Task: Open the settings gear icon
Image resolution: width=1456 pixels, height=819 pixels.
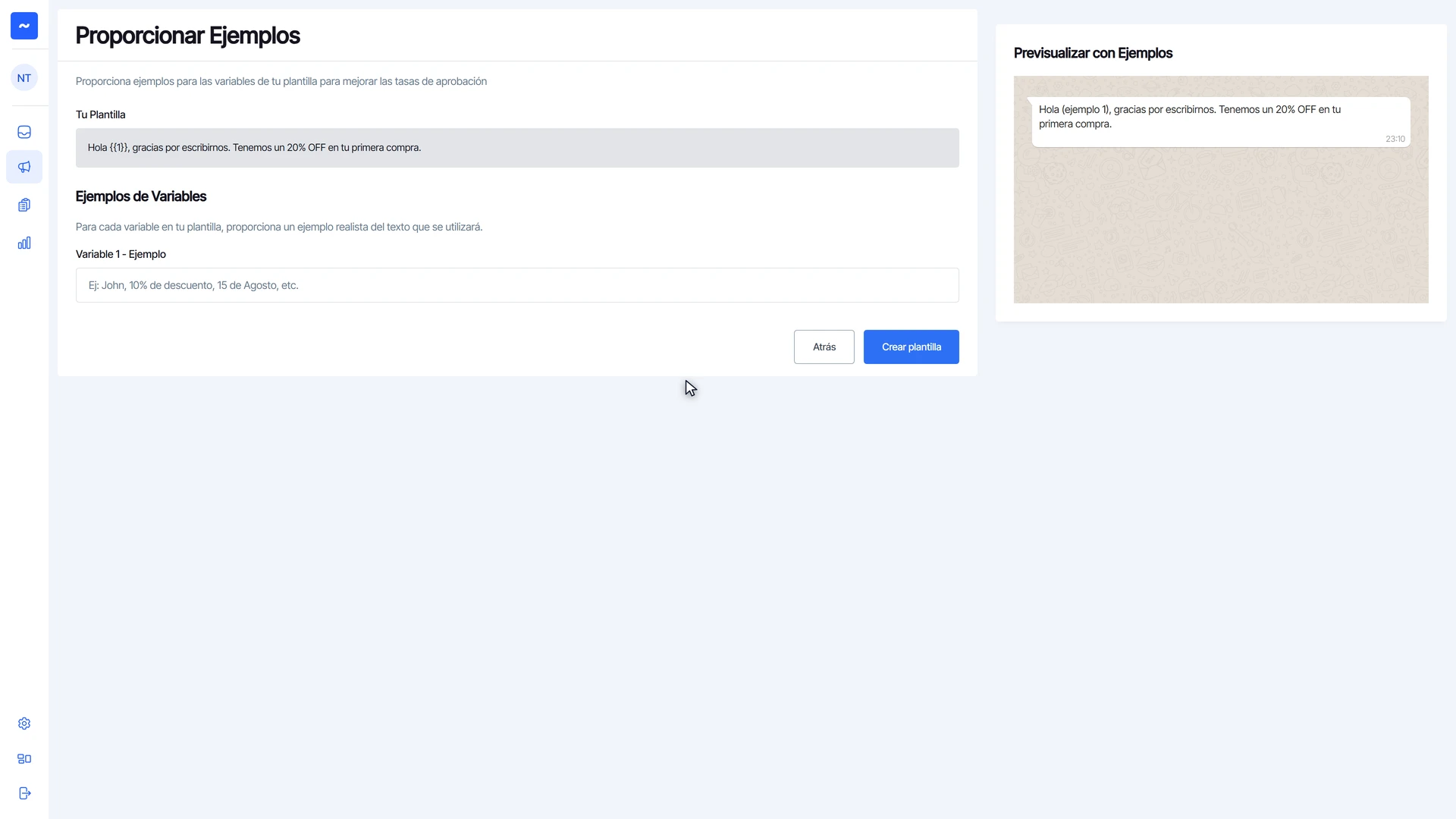Action: pyautogui.click(x=24, y=723)
